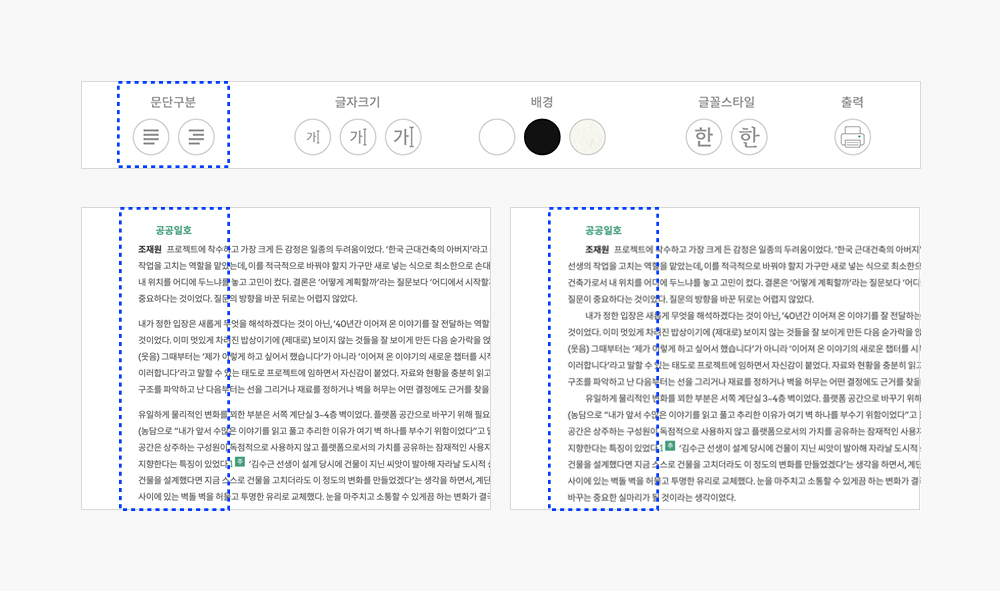
Task: Click the 공공일호 heading in the right preview
Action: 603,230
